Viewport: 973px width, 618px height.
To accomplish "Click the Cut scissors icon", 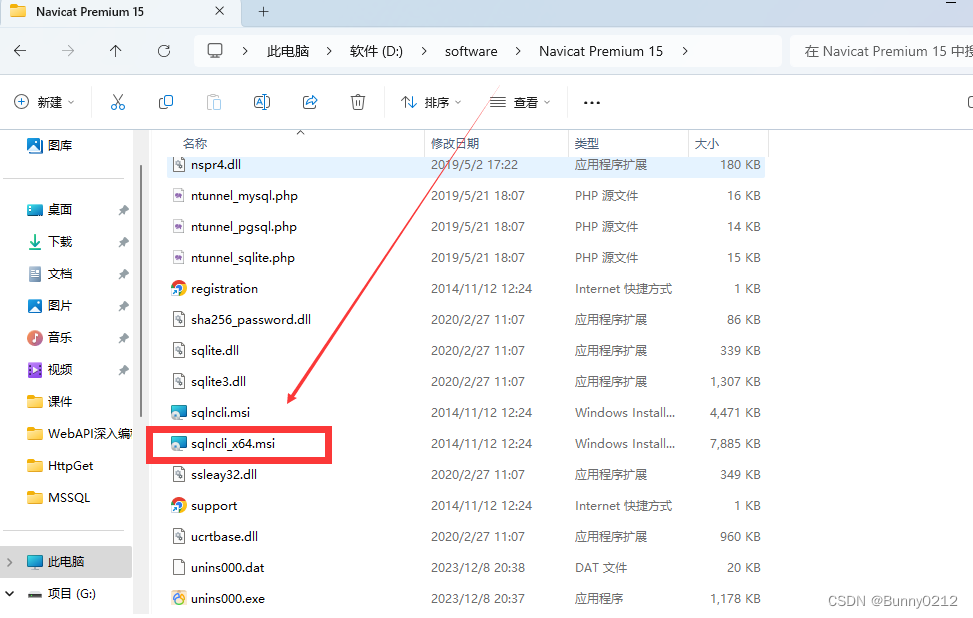I will 118,102.
